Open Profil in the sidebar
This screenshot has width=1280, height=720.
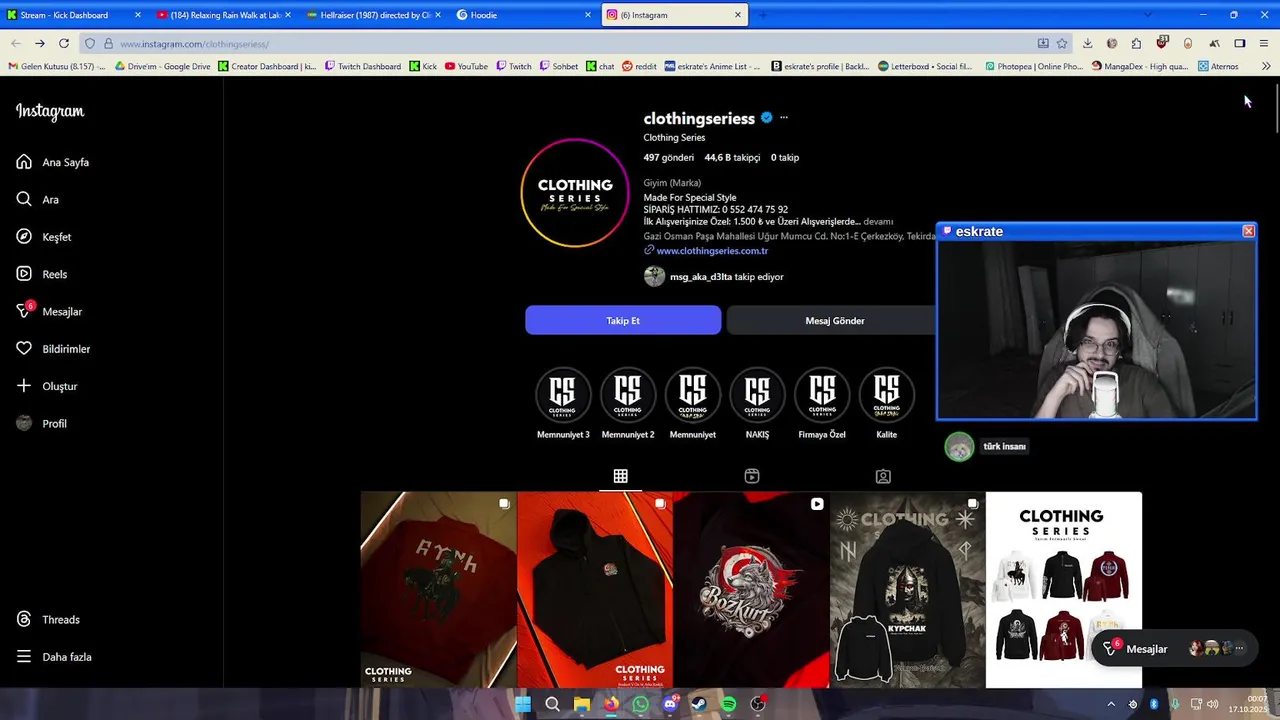[x=42, y=424]
